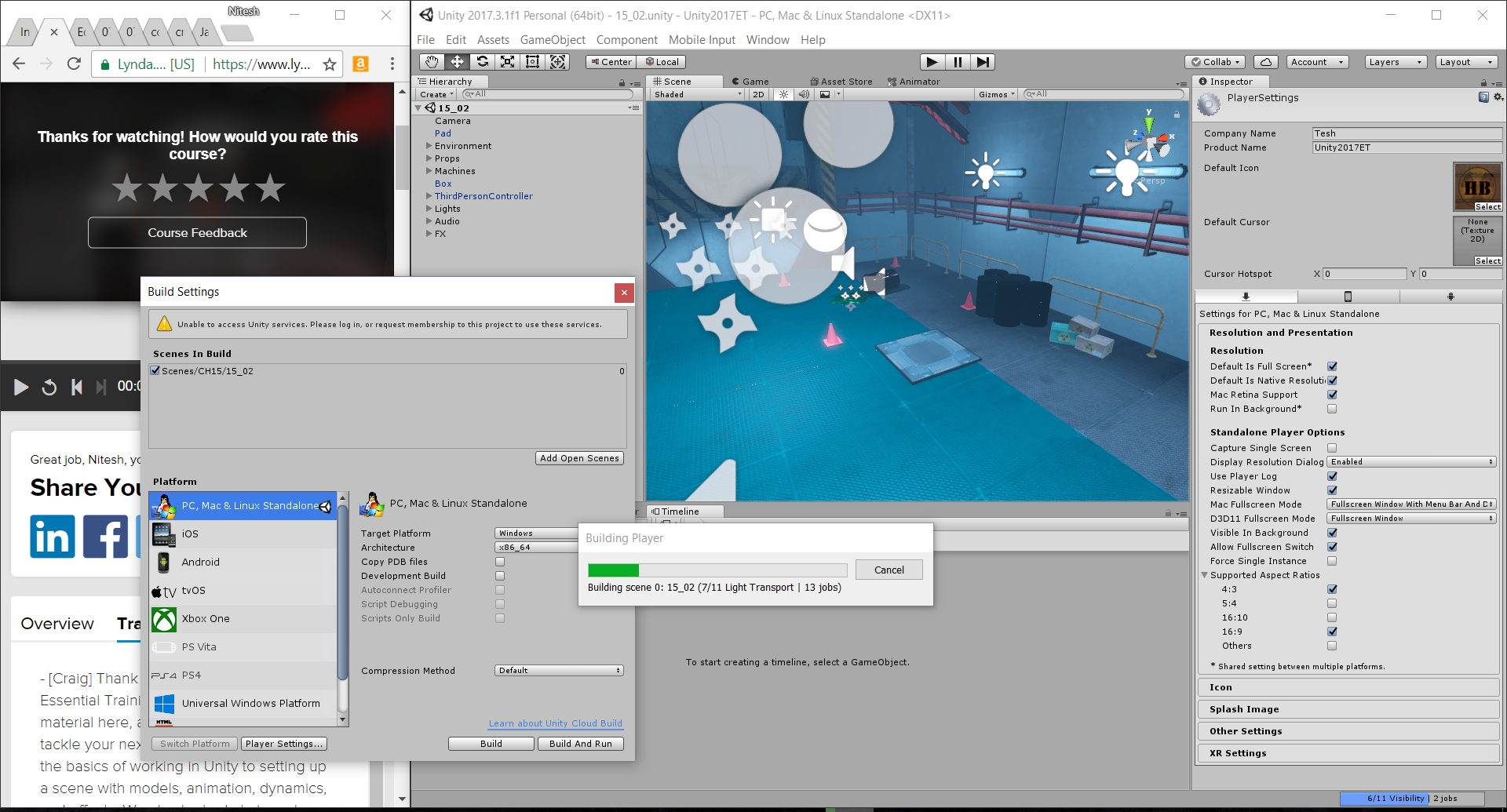Expand Lights in Hierarchy

tap(429, 209)
